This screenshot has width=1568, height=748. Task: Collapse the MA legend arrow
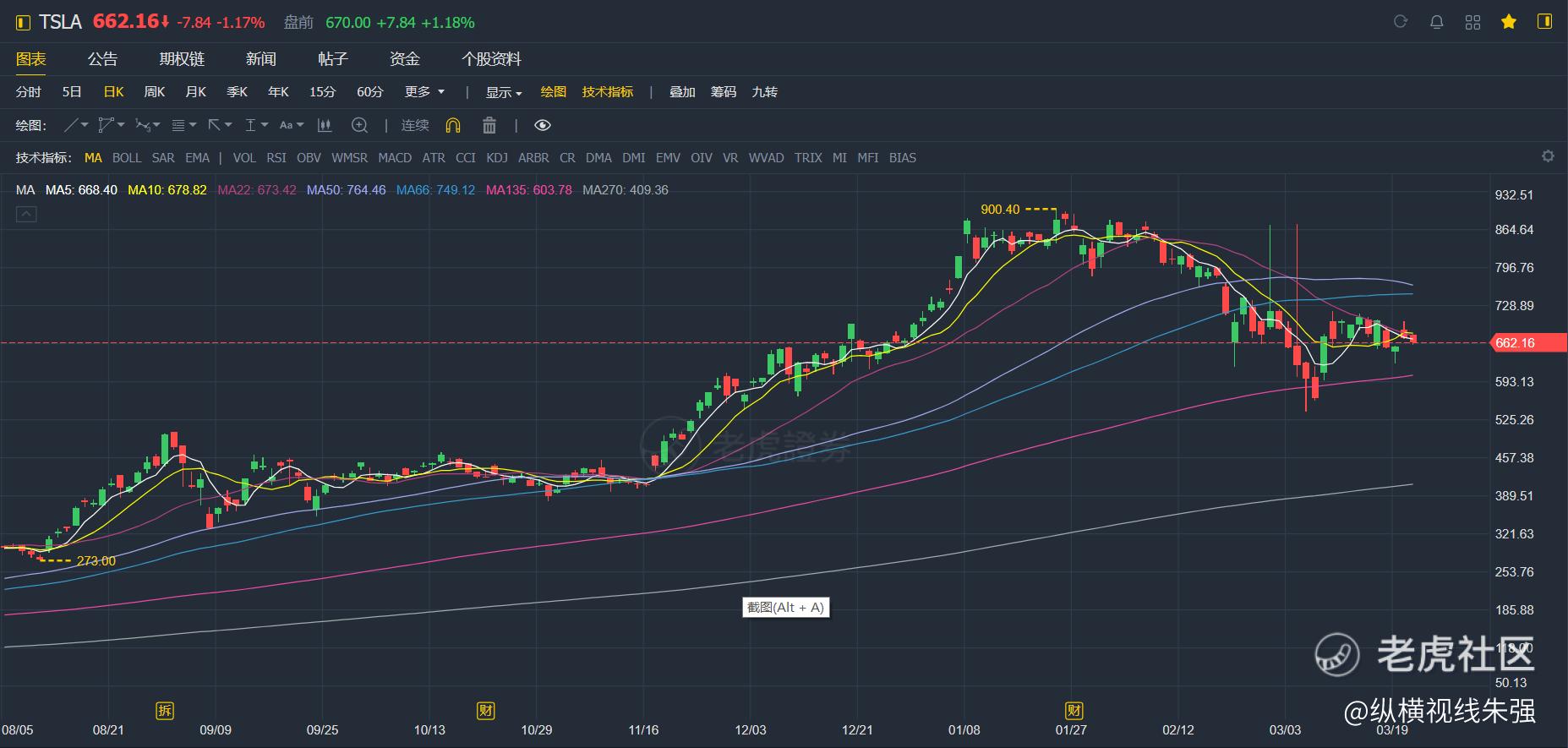[x=26, y=215]
